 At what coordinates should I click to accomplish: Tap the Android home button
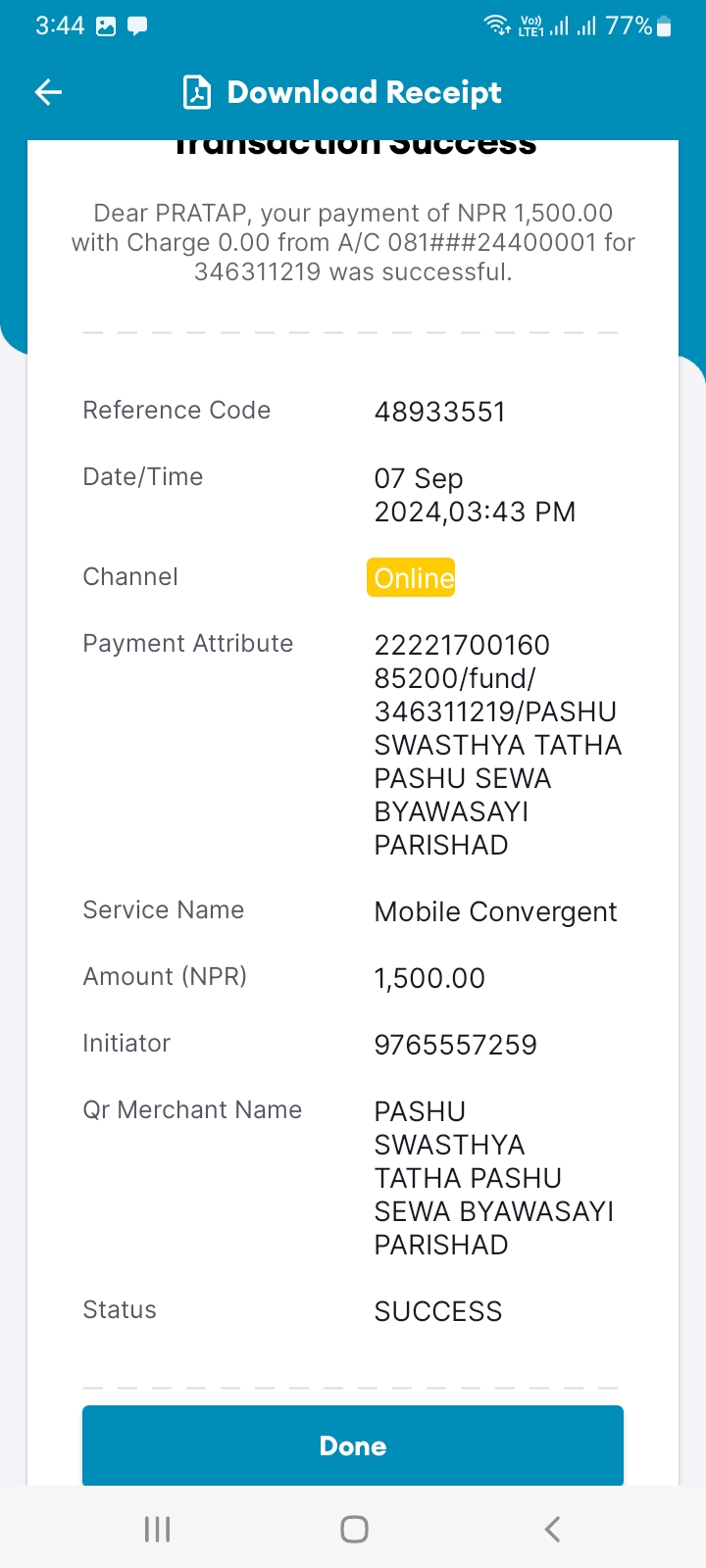pyautogui.click(x=354, y=1529)
